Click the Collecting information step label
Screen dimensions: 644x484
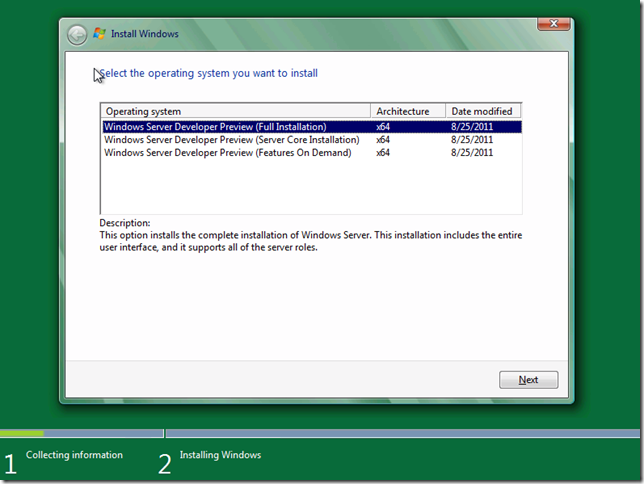coord(74,455)
